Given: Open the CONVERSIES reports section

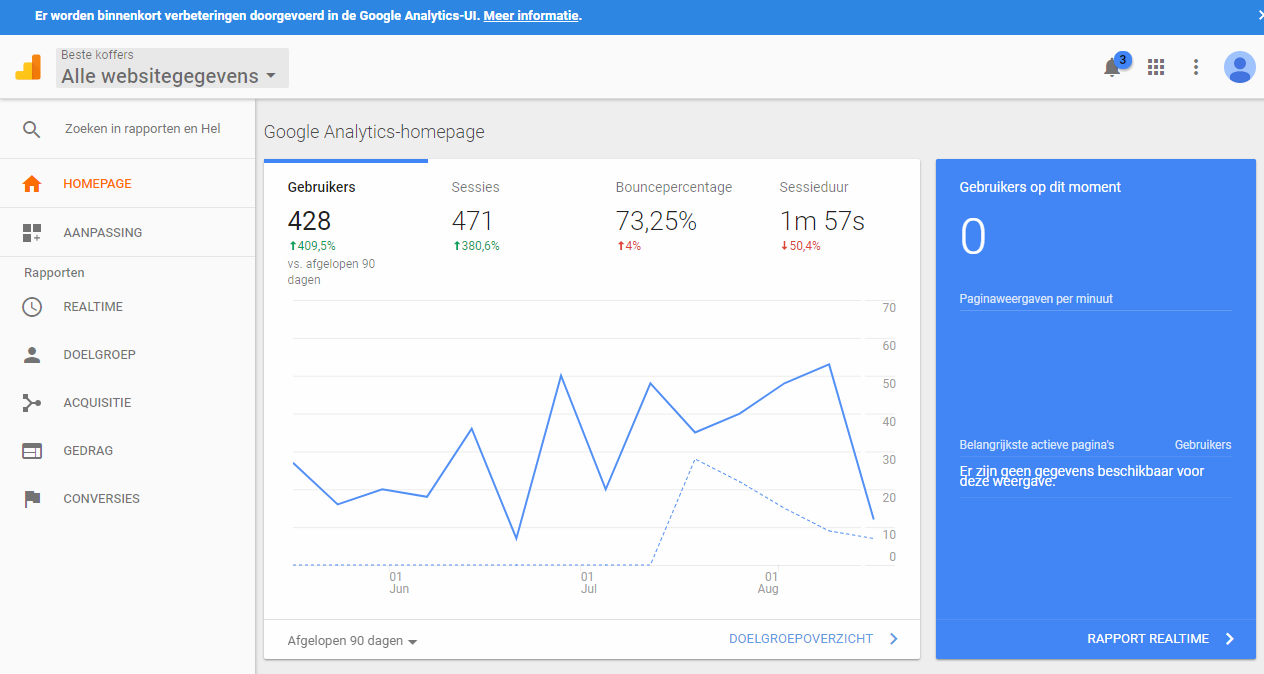Looking at the screenshot, I should click(x=127, y=499).
